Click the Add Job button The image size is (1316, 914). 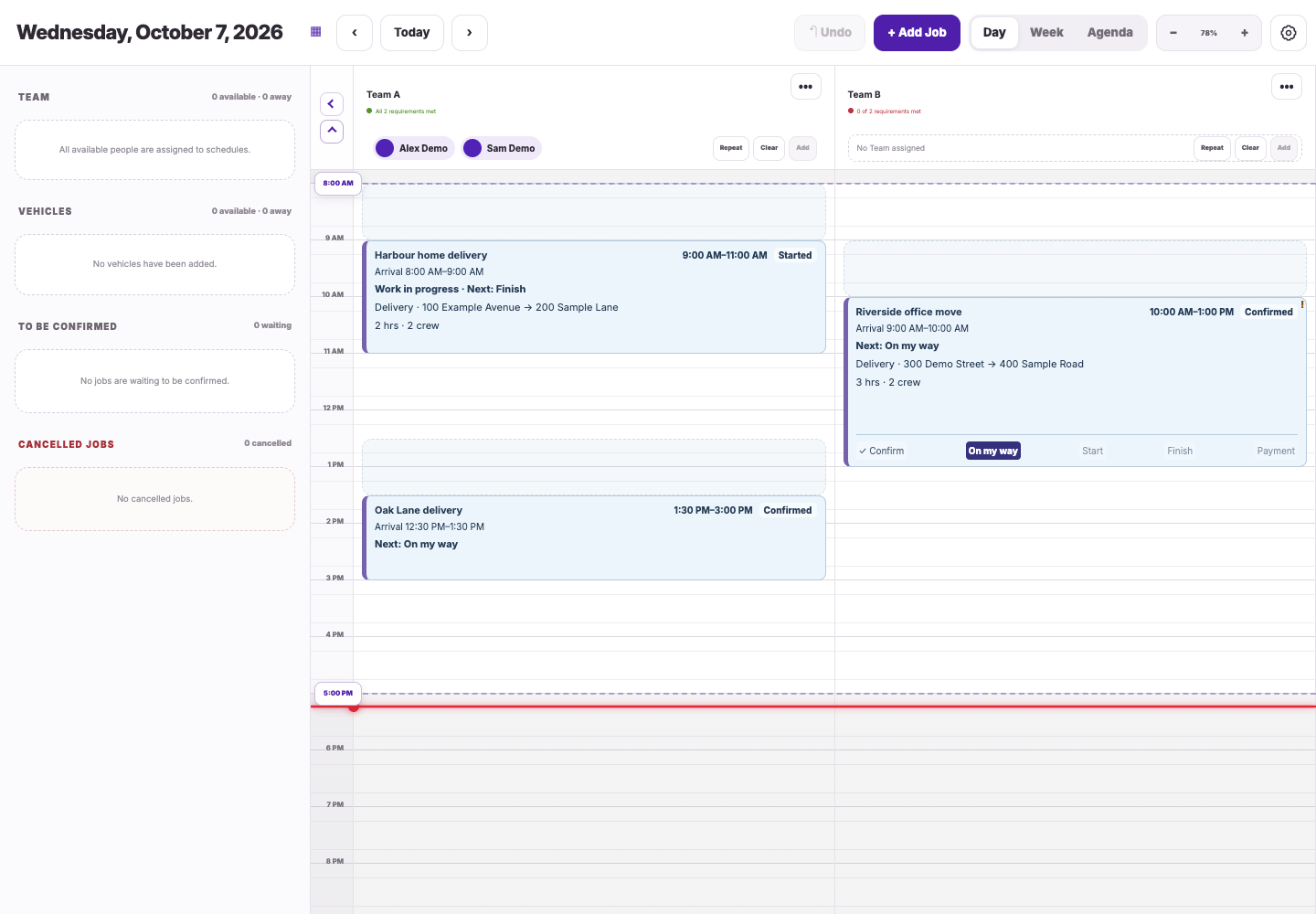pyautogui.click(x=917, y=33)
